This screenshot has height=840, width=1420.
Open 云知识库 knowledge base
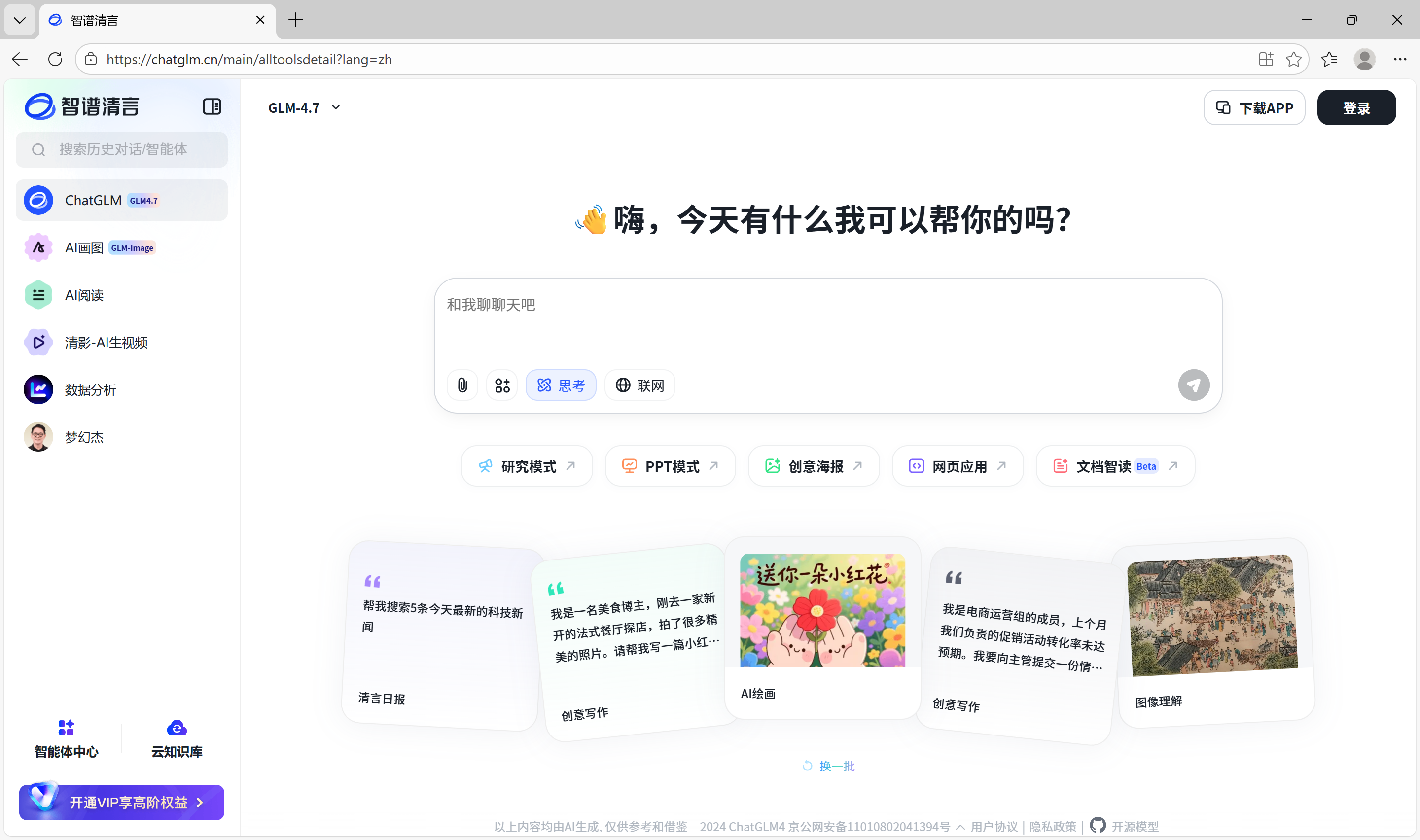click(x=176, y=737)
